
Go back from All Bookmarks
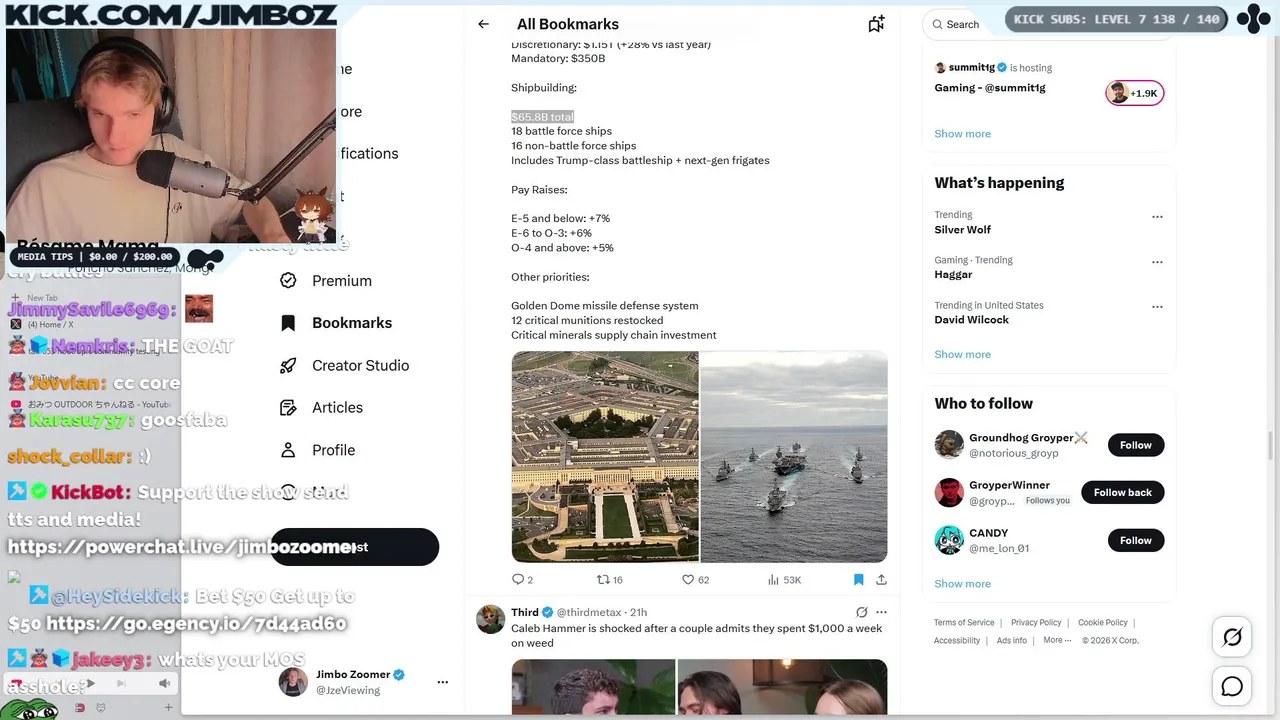(x=483, y=24)
